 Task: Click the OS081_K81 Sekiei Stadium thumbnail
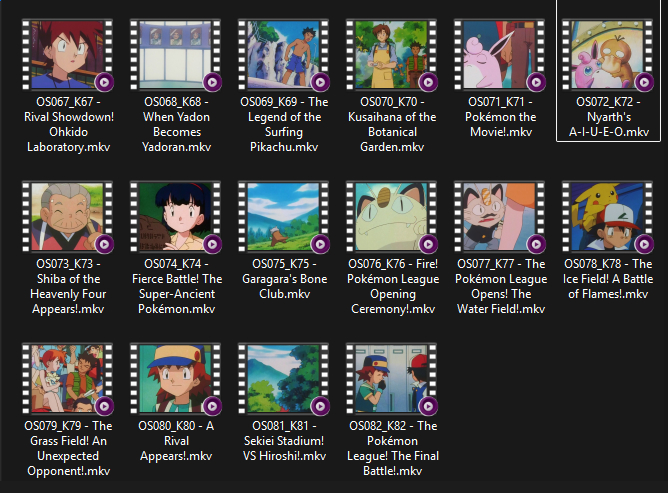[284, 378]
